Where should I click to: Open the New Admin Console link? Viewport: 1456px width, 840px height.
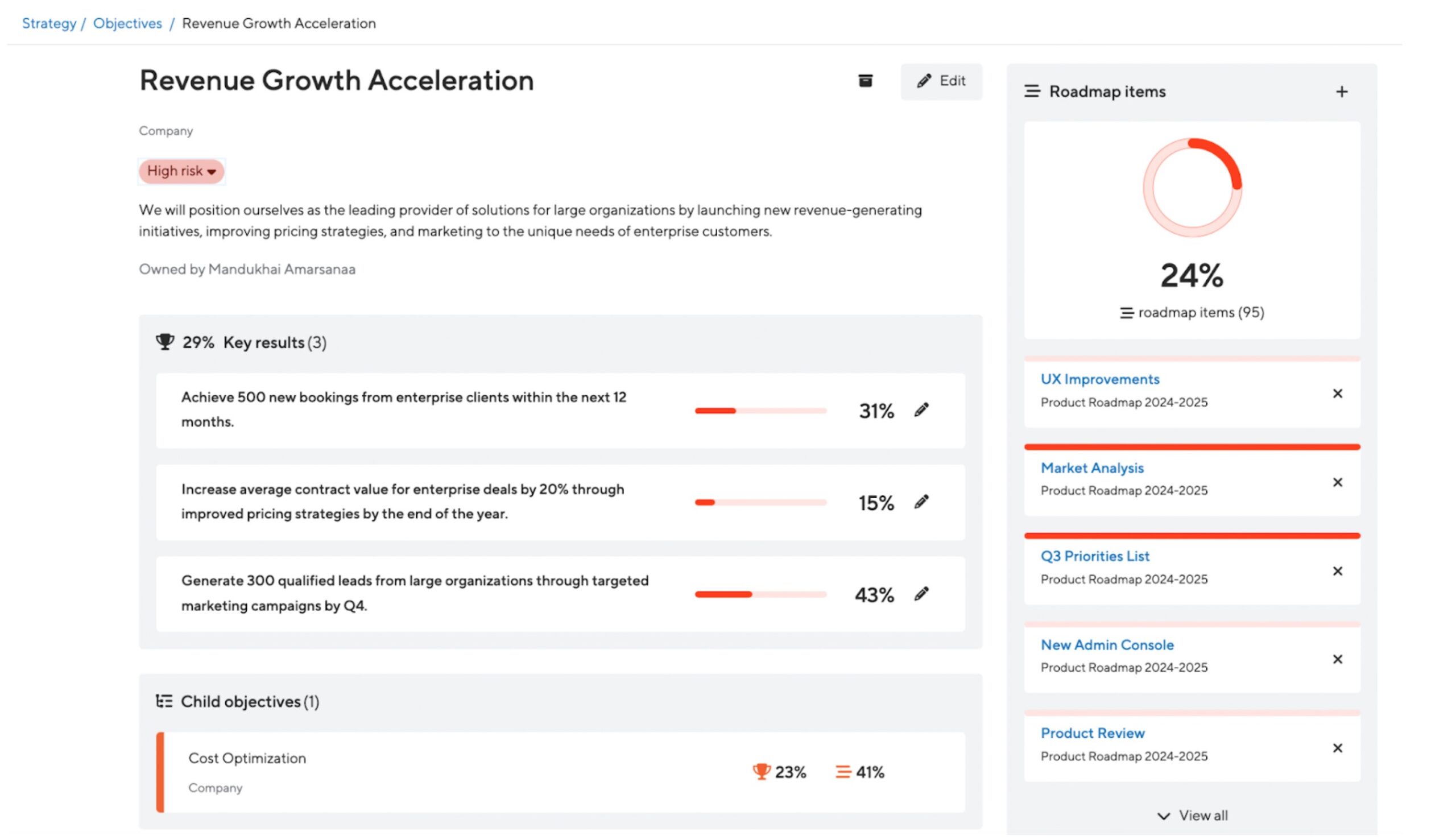coord(1106,645)
